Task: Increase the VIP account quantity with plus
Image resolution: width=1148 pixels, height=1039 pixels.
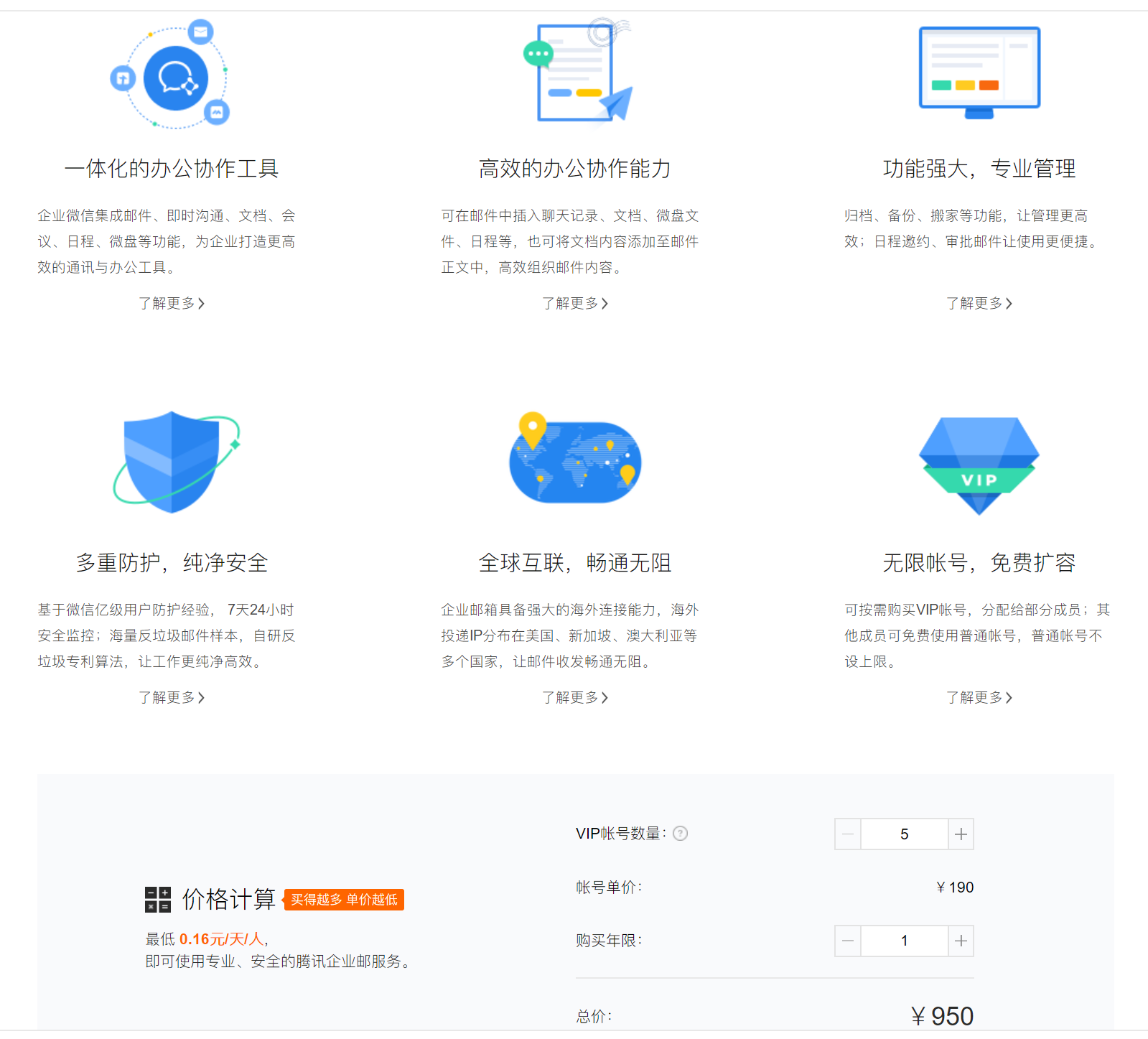Action: [961, 834]
